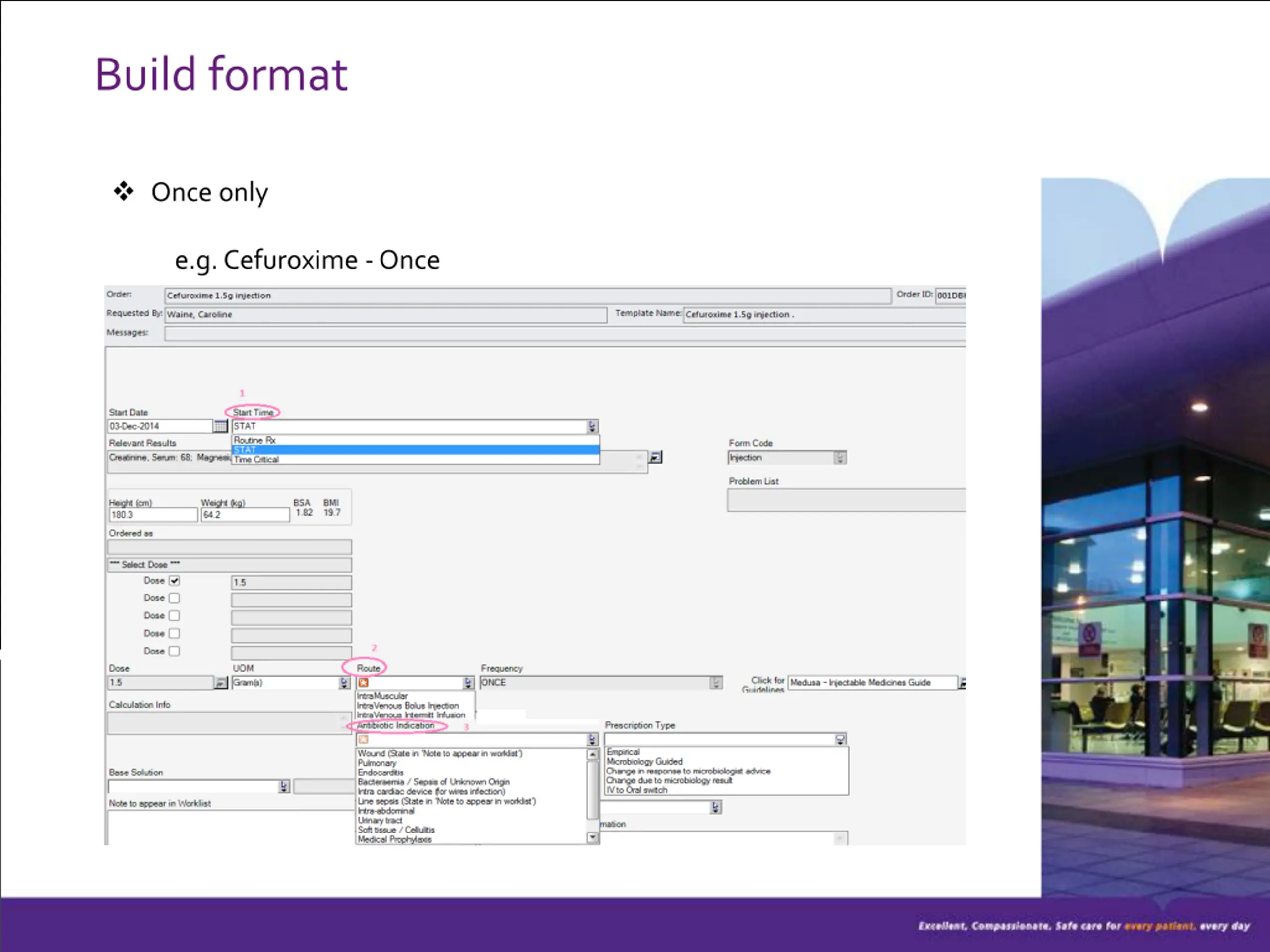
Task: Select IntraMuscular route option
Action: coord(415,696)
